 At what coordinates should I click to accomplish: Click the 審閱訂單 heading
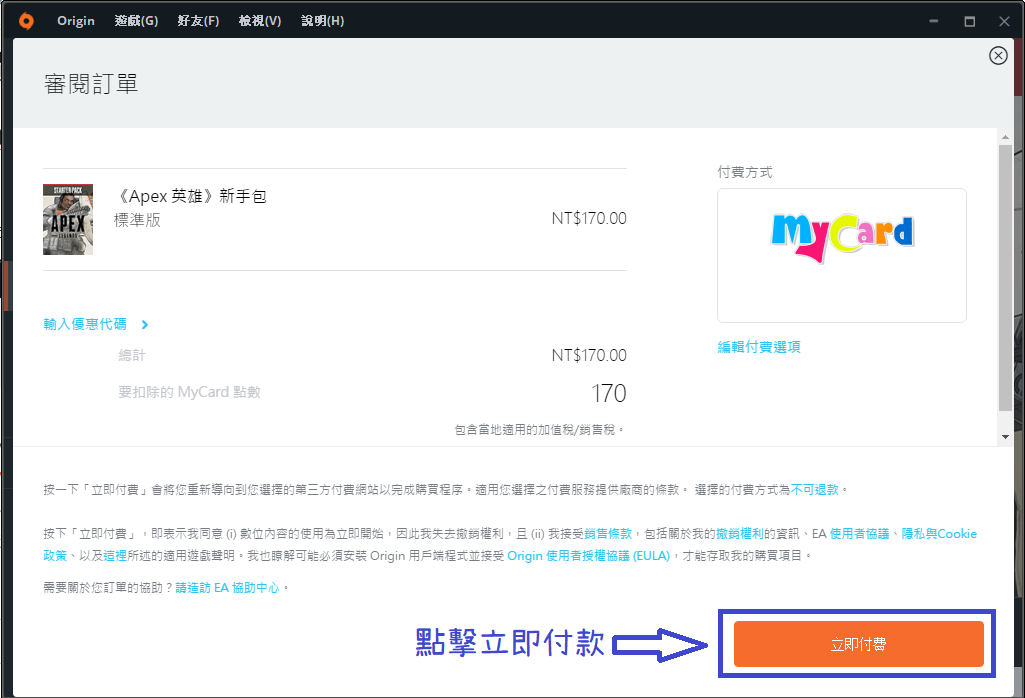(x=91, y=84)
